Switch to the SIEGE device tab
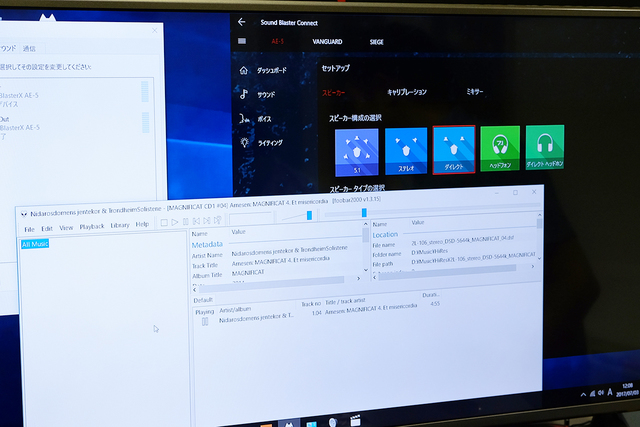This screenshot has width=640, height=427. [x=376, y=42]
